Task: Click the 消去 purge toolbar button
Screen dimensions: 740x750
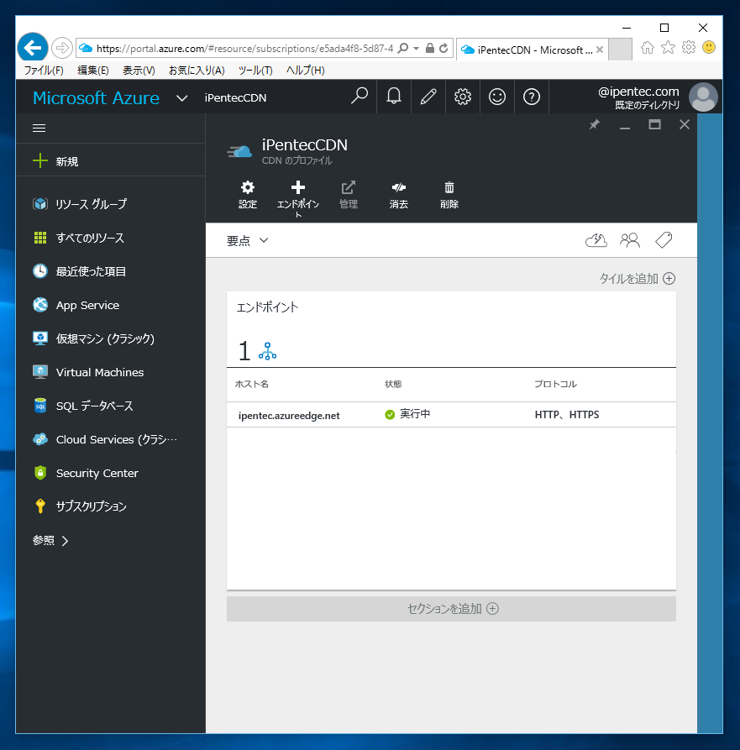Action: pos(398,195)
